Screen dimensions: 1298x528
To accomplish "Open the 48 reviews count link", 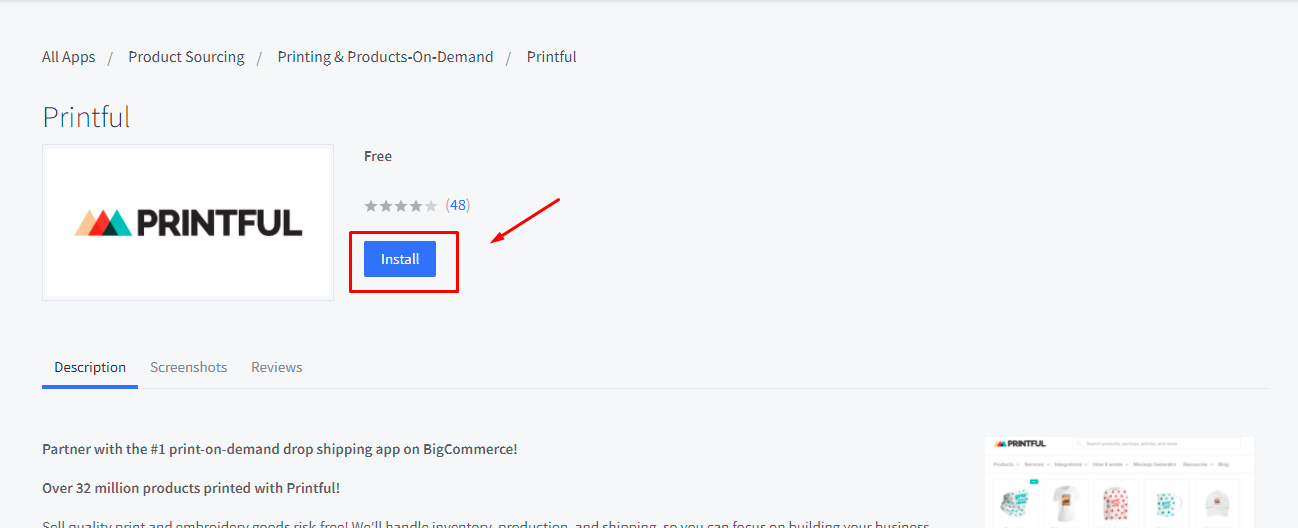I will (458, 205).
